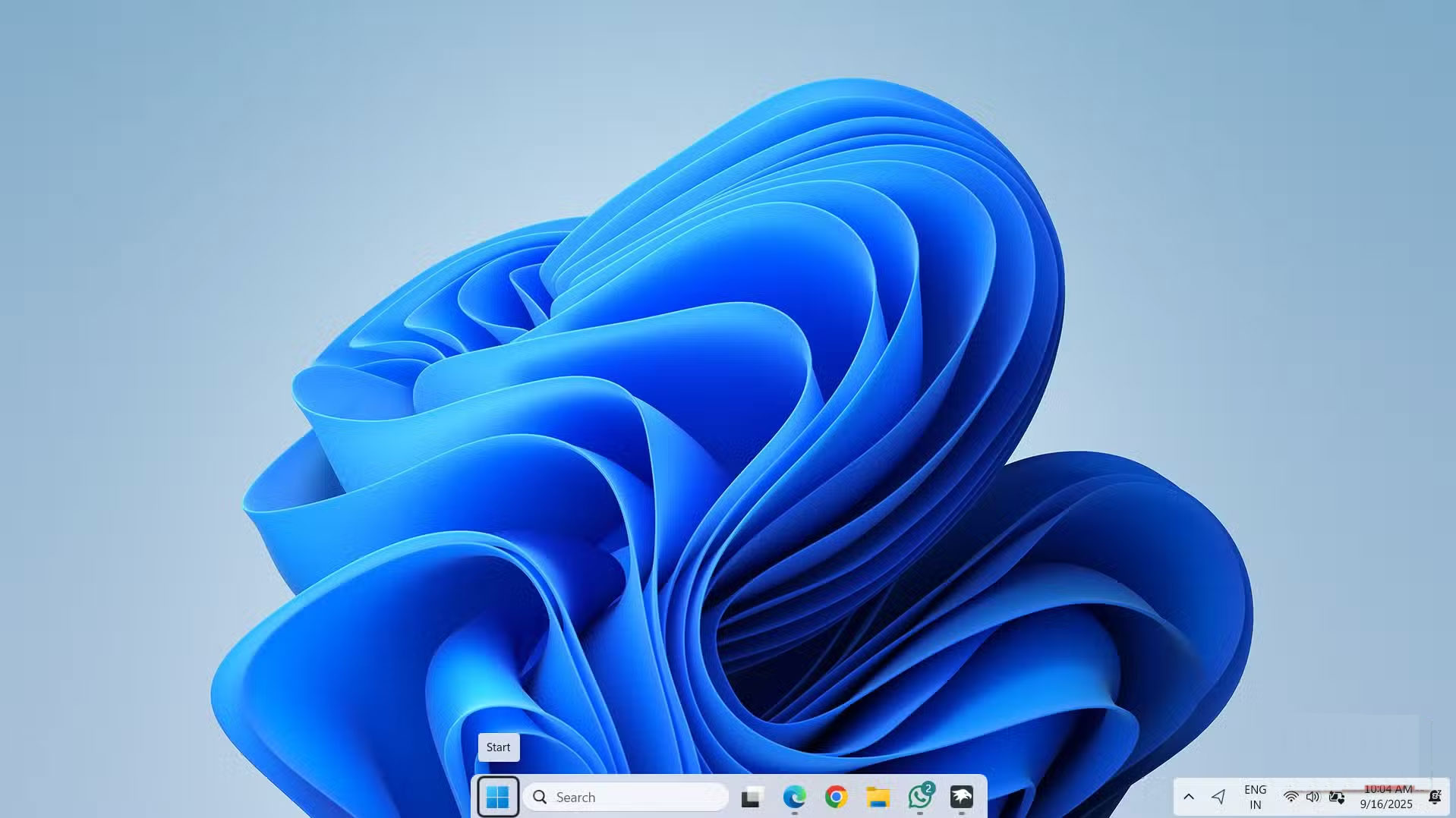Open the notification center

point(1436,797)
